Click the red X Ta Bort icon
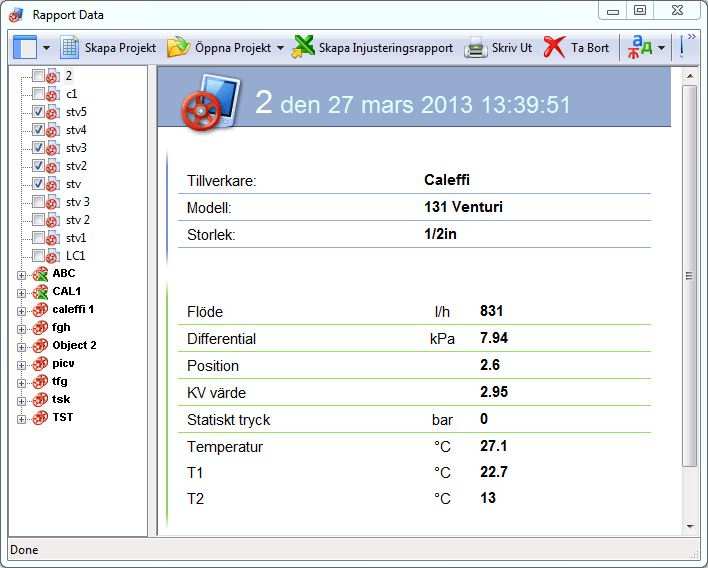The width and height of the screenshot is (708, 568). (554, 47)
